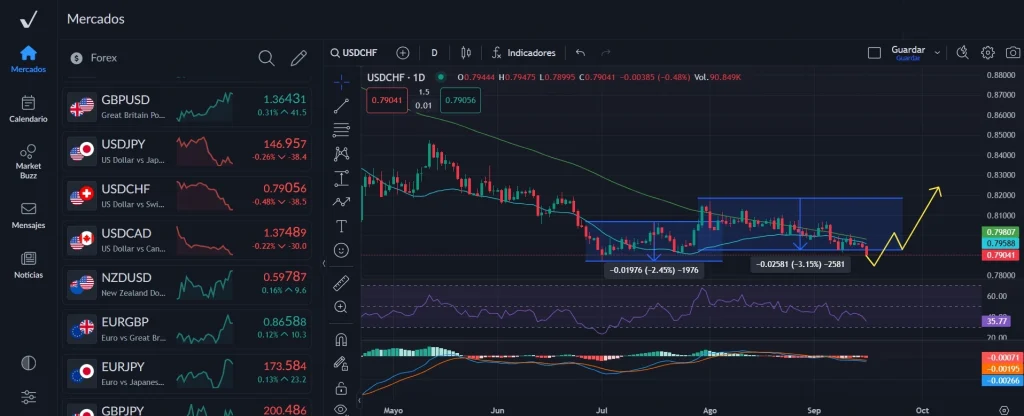
Task: Open Calendario section
Action: click(x=28, y=109)
